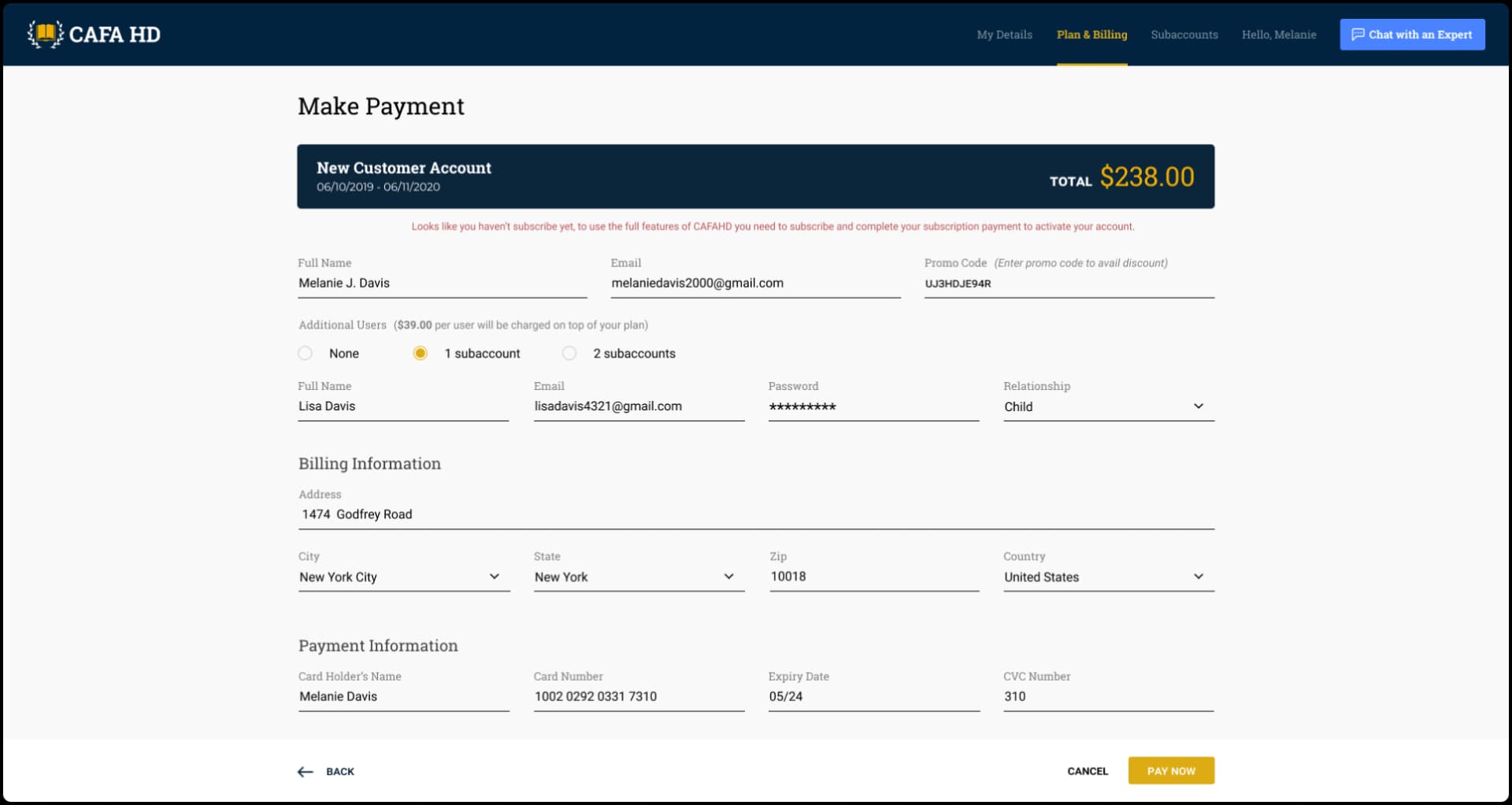Click the subaccount Password field
Viewport: 1512px width, 805px height.
click(873, 406)
